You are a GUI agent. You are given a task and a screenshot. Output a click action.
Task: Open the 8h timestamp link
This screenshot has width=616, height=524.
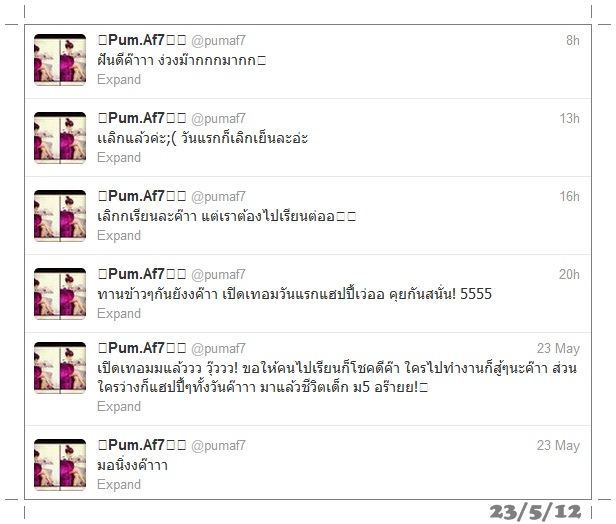coord(573,40)
